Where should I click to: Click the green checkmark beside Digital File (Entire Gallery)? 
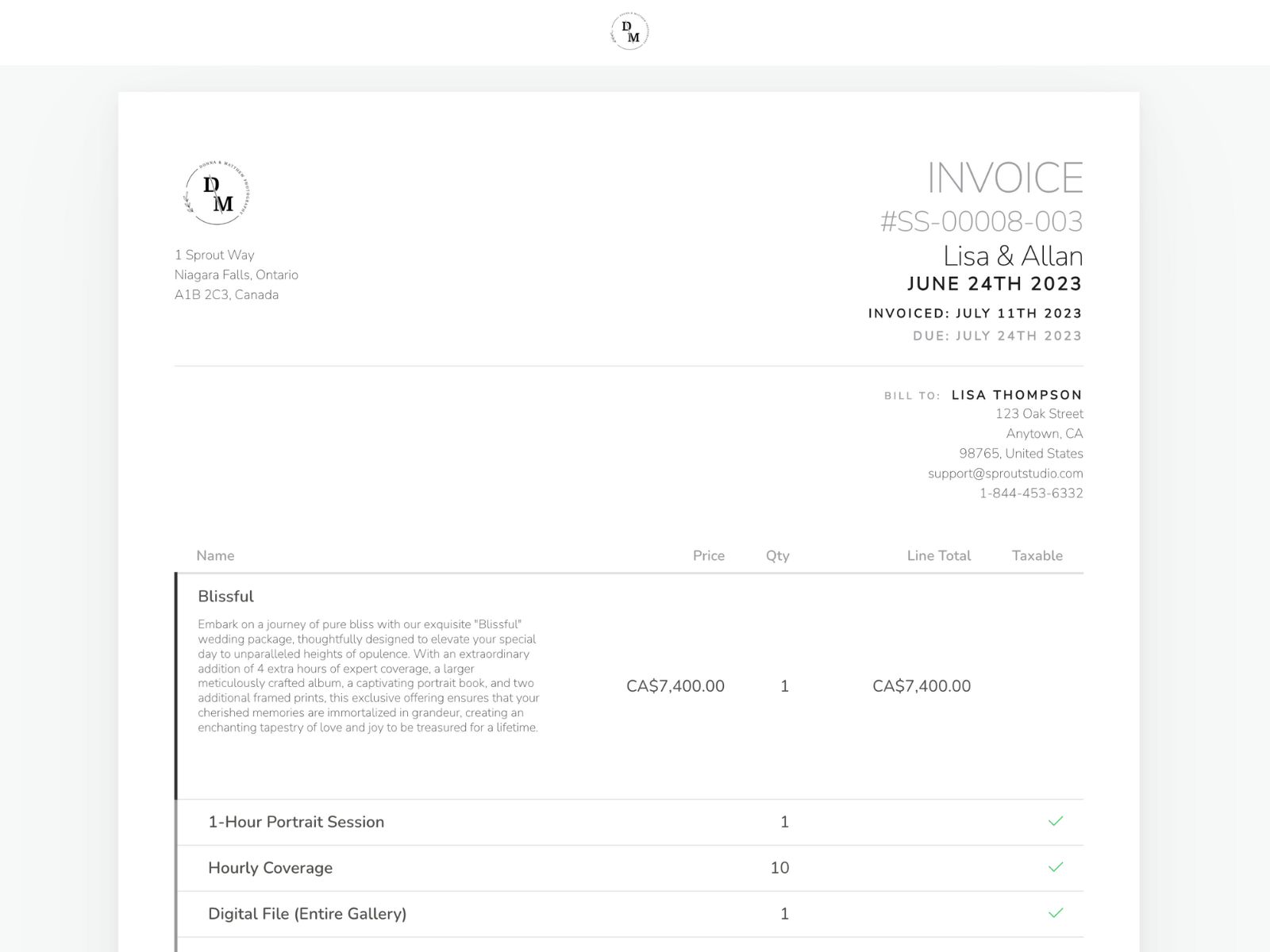point(1056,914)
